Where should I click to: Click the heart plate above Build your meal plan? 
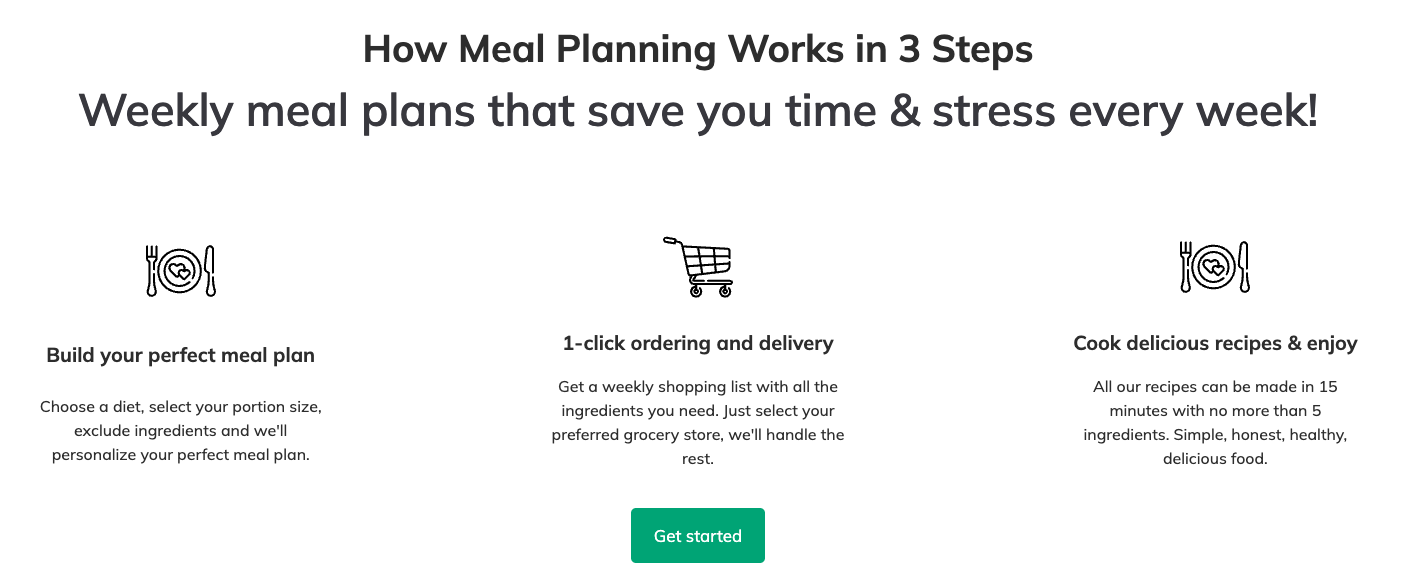tap(181, 270)
